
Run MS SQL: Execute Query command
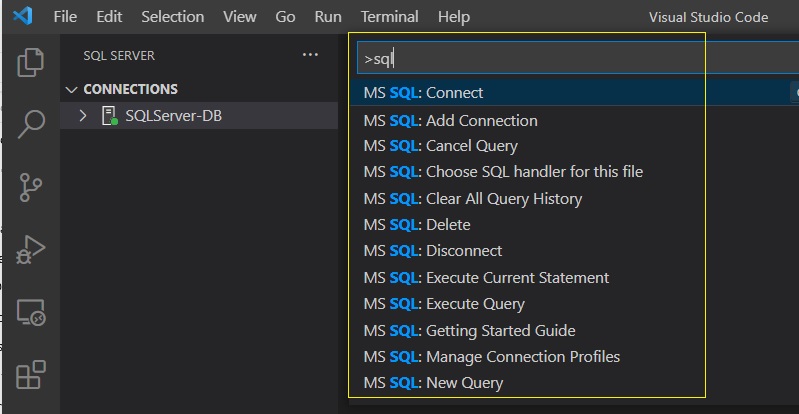(574, 304)
